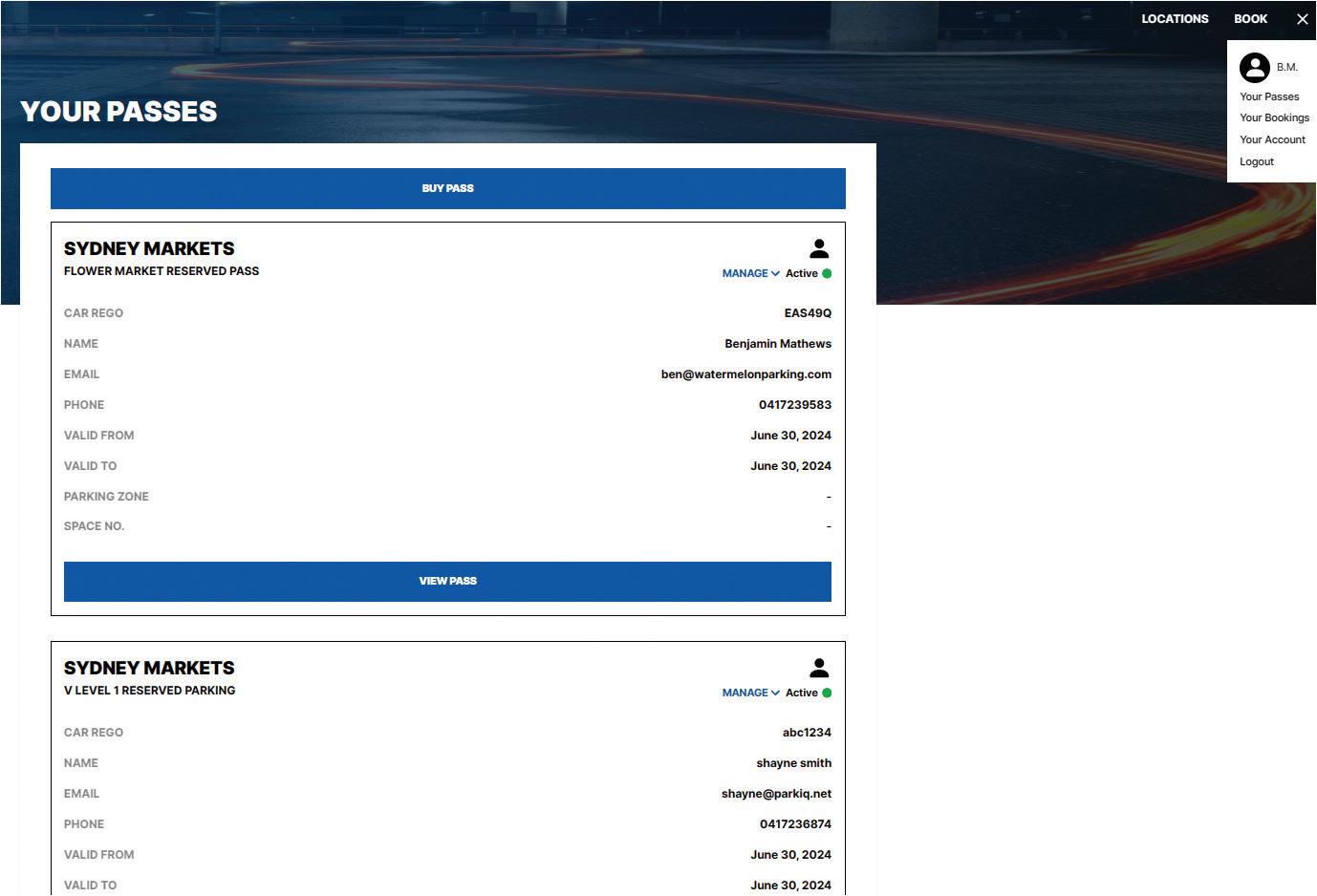This screenshot has height=896, width=1317.
Task: Click the phone number 0417236874
Action: point(795,824)
